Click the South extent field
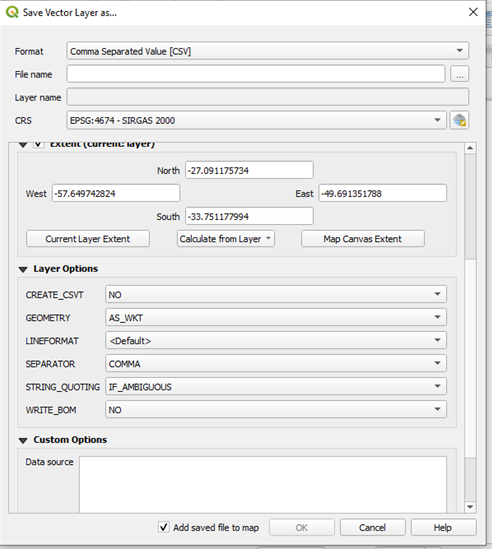Screen dimensions: 492x549 pos(249,216)
